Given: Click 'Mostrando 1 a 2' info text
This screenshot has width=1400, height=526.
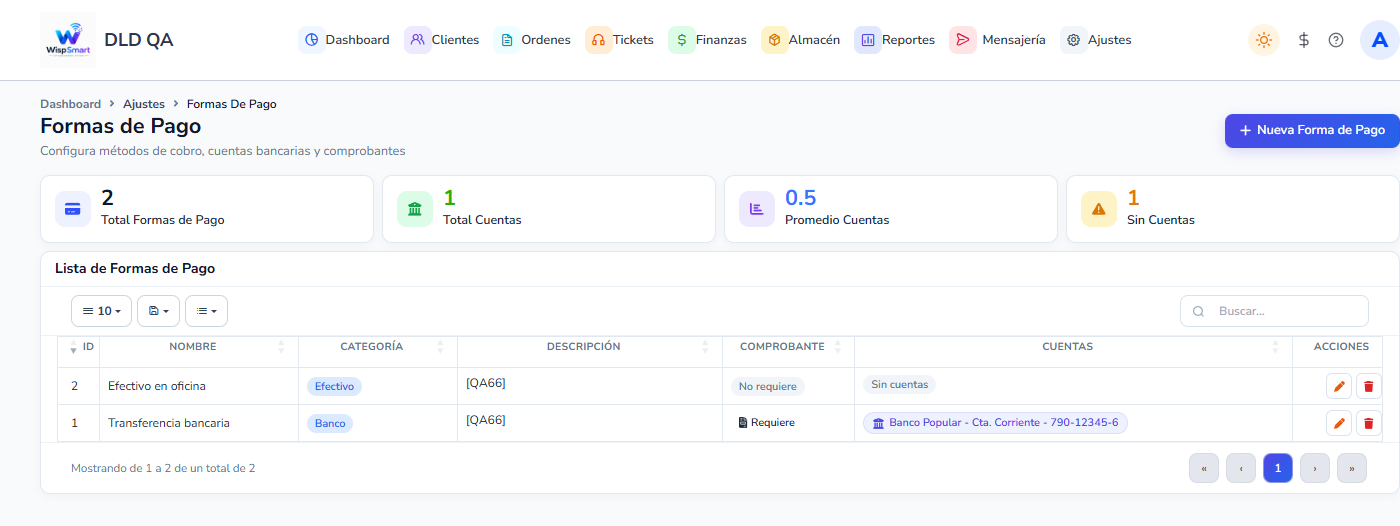Looking at the screenshot, I should coord(163,468).
